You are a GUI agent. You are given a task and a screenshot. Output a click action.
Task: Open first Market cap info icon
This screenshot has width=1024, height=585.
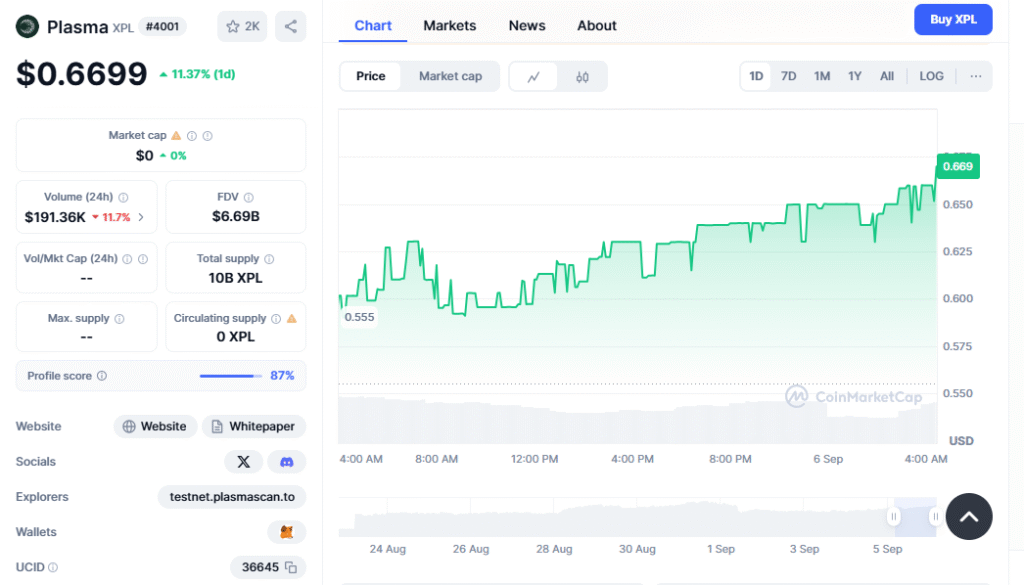coord(192,136)
